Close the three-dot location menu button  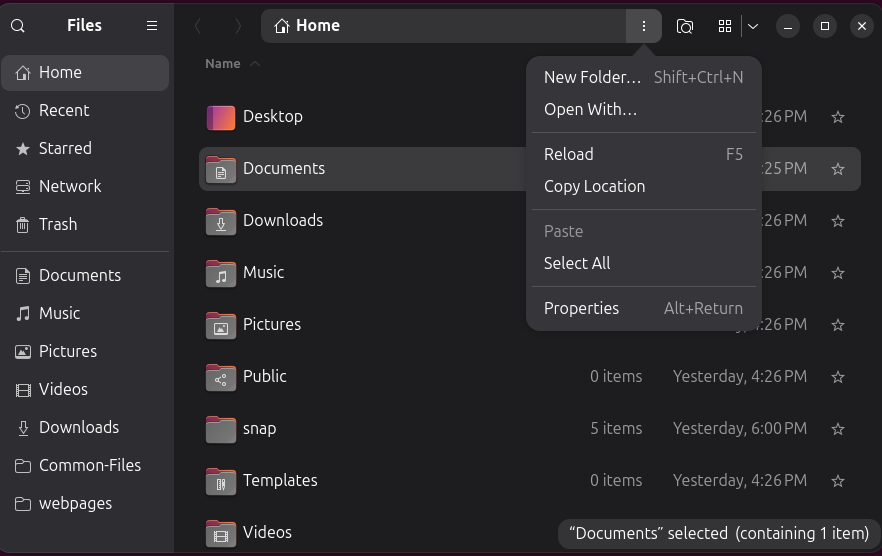[644, 26]
